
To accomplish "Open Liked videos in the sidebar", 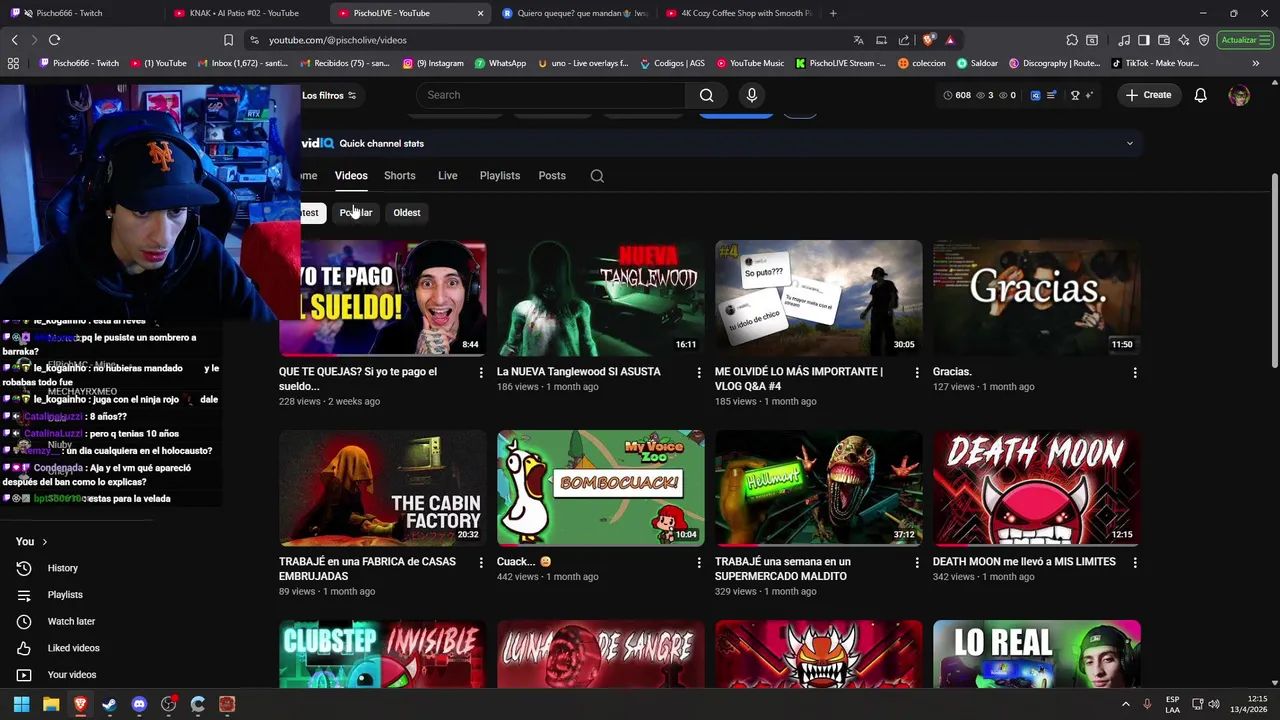I will (73, 648).
